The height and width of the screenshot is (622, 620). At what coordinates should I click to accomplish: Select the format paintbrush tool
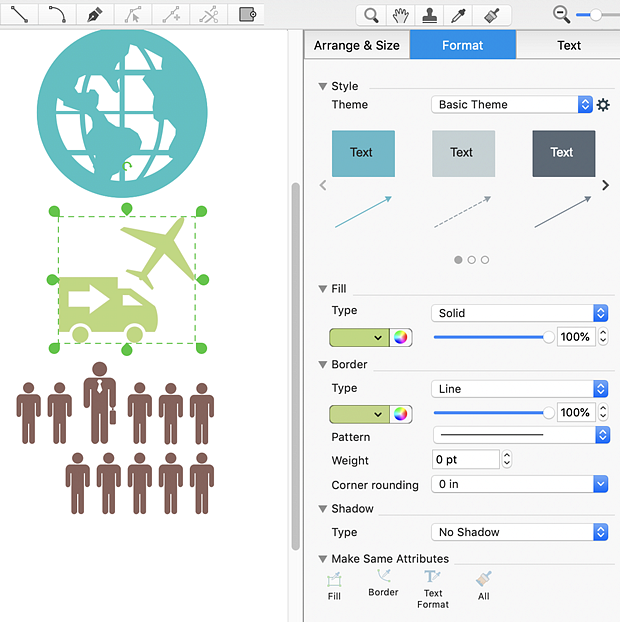point(492,15)
